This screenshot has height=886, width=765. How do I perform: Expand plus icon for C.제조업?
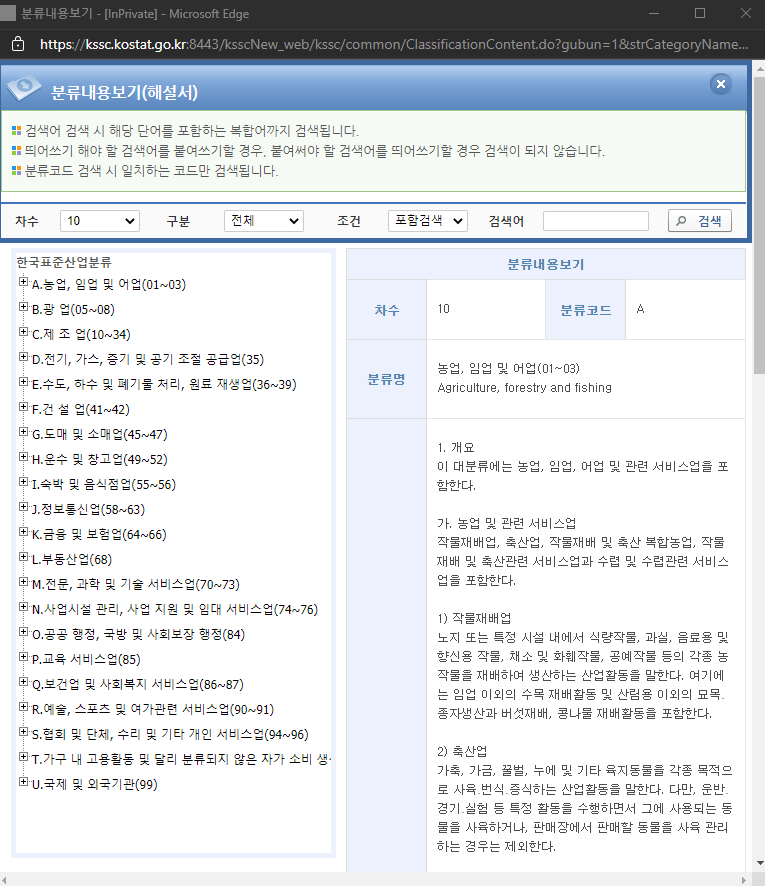[x=23, y=331]
